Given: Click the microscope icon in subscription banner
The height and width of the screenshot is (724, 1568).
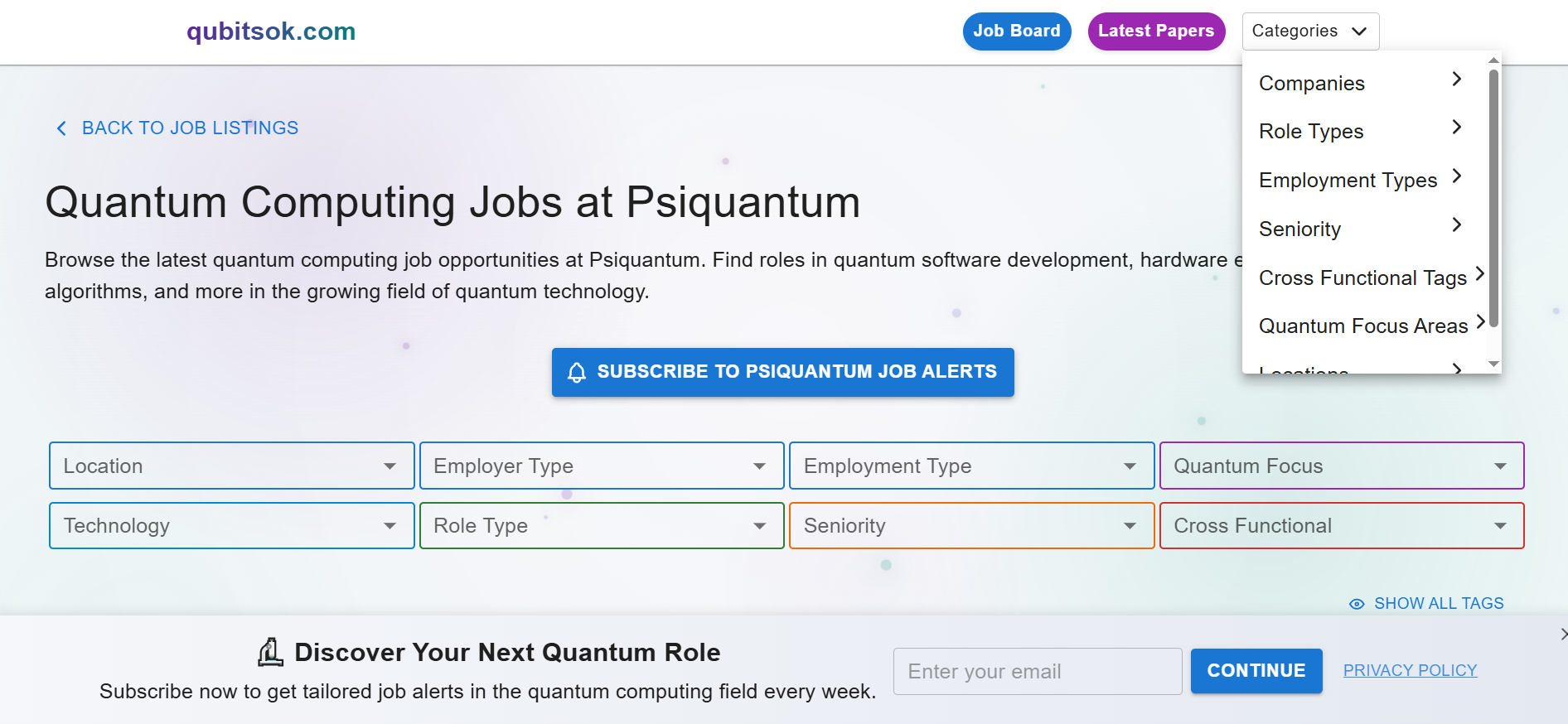Looking at the screenshot, I should tap(270, 653).
